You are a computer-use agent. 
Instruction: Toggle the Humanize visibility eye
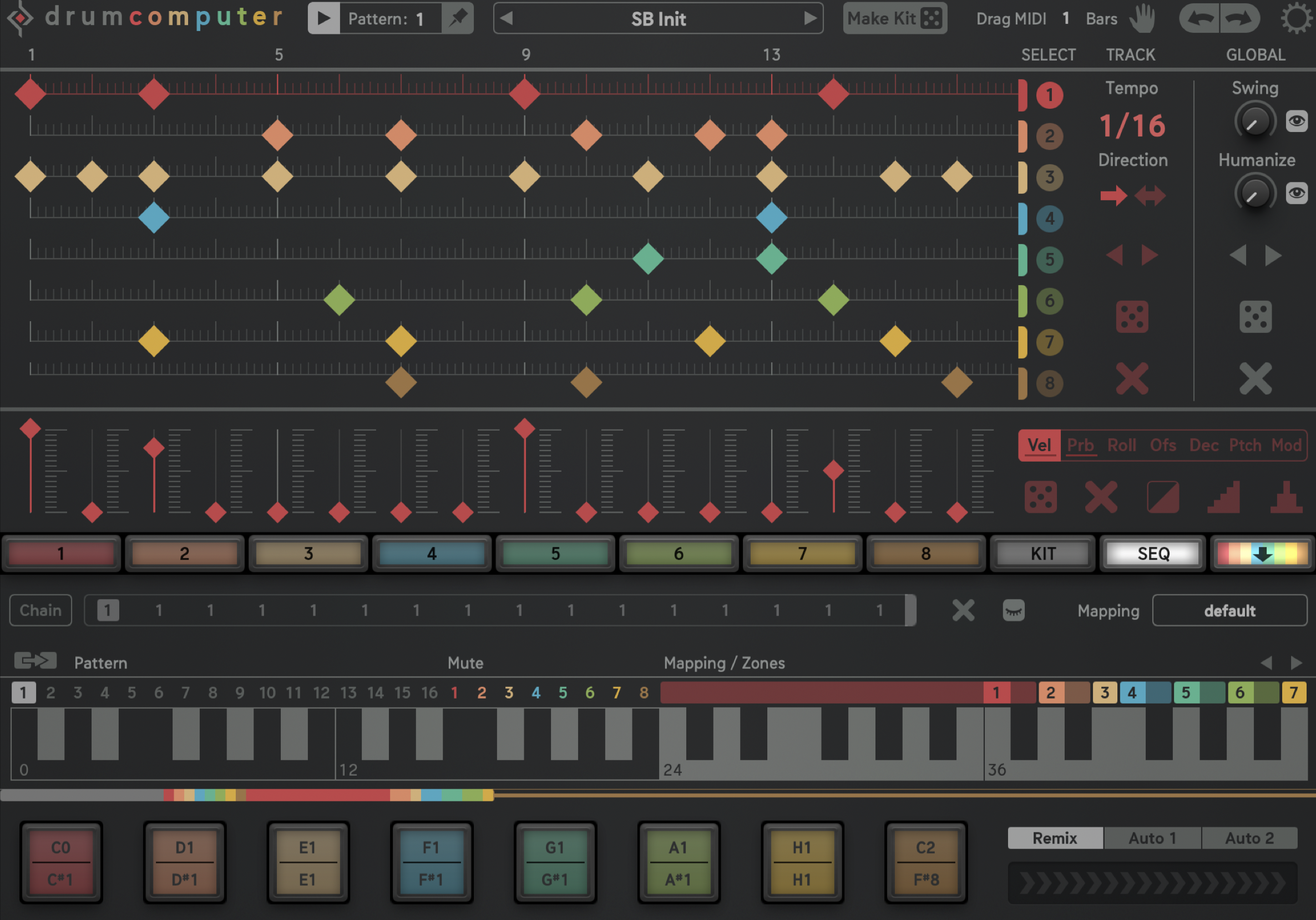[1297, 193]
